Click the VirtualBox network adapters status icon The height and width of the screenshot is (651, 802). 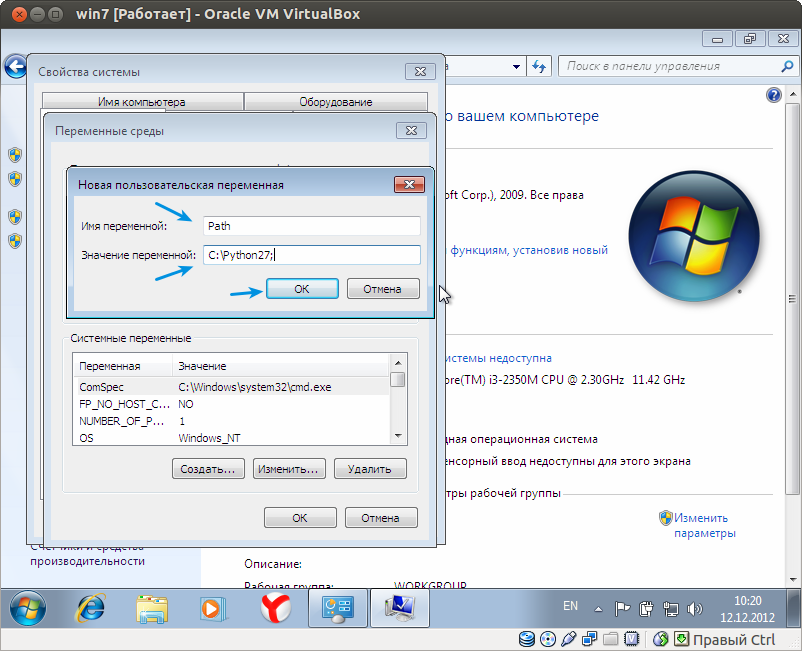coord(590,639)
